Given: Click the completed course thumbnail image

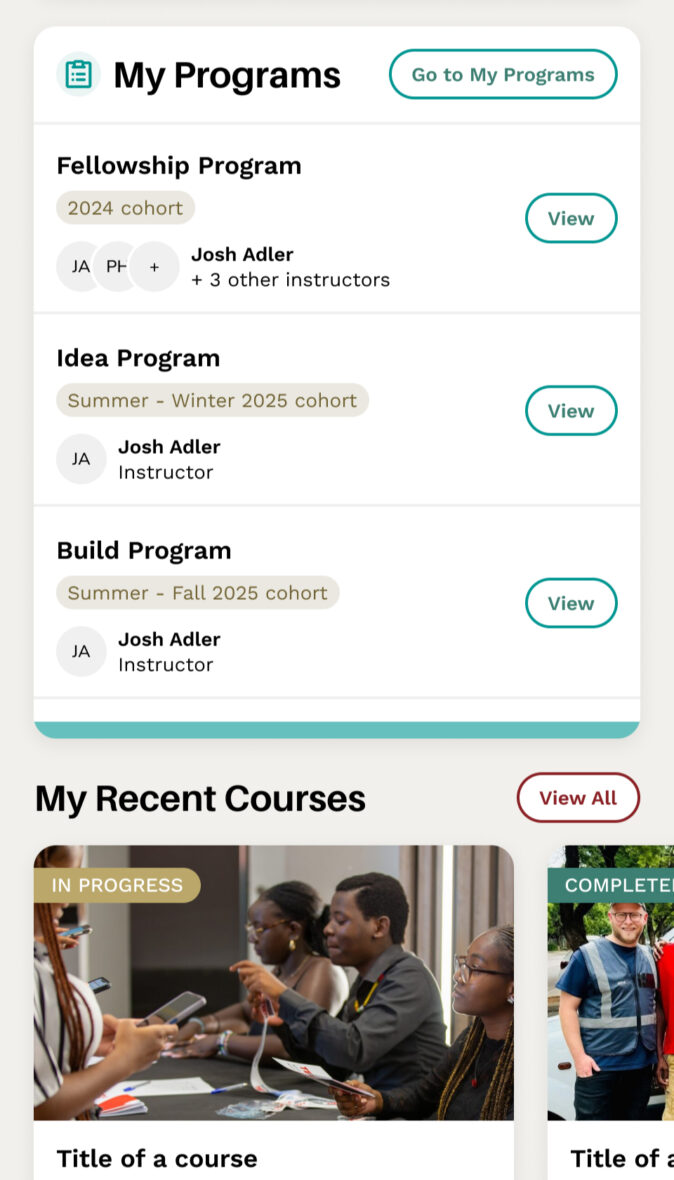Looking at the screenshot, I should pyautogui.click(x=618, y=982).
